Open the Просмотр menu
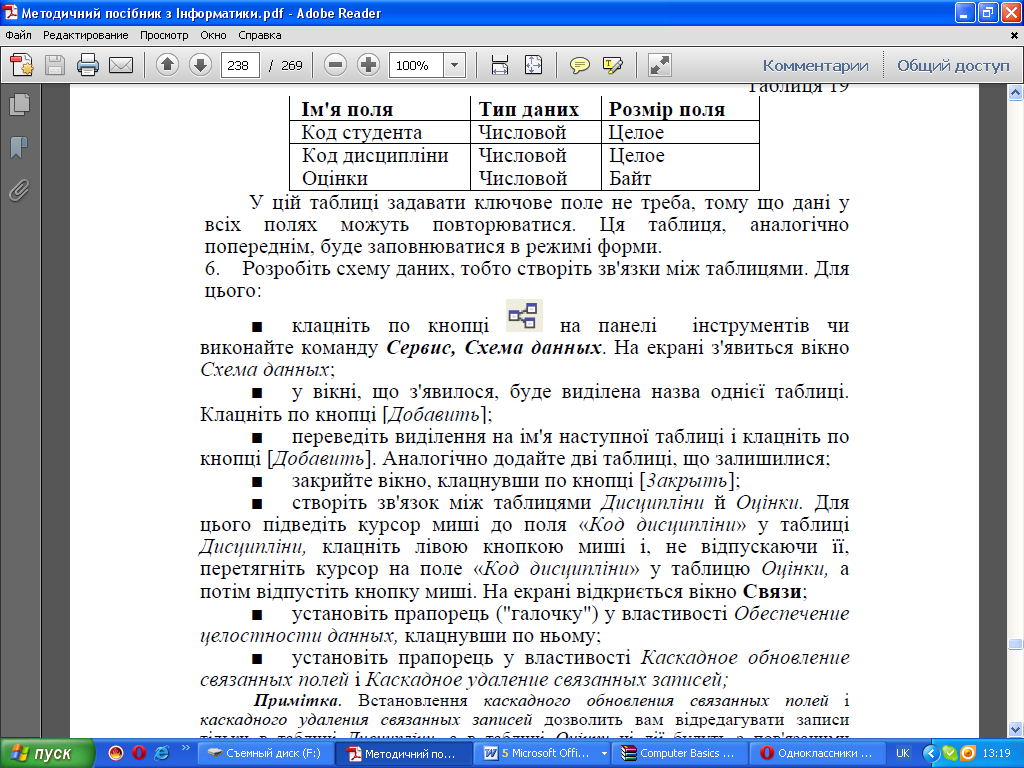Screen dimensions: 1024x768 click(x=164, y=35)
